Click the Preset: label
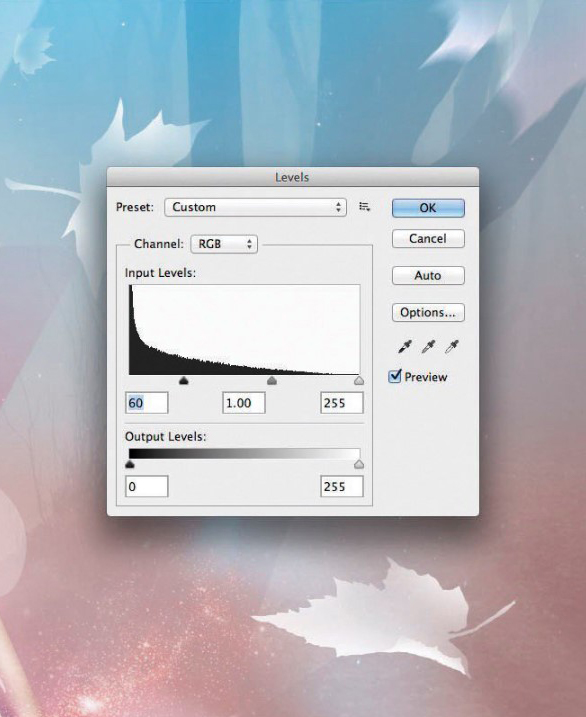The image size is (586, 717). click(x=135, y=207)
